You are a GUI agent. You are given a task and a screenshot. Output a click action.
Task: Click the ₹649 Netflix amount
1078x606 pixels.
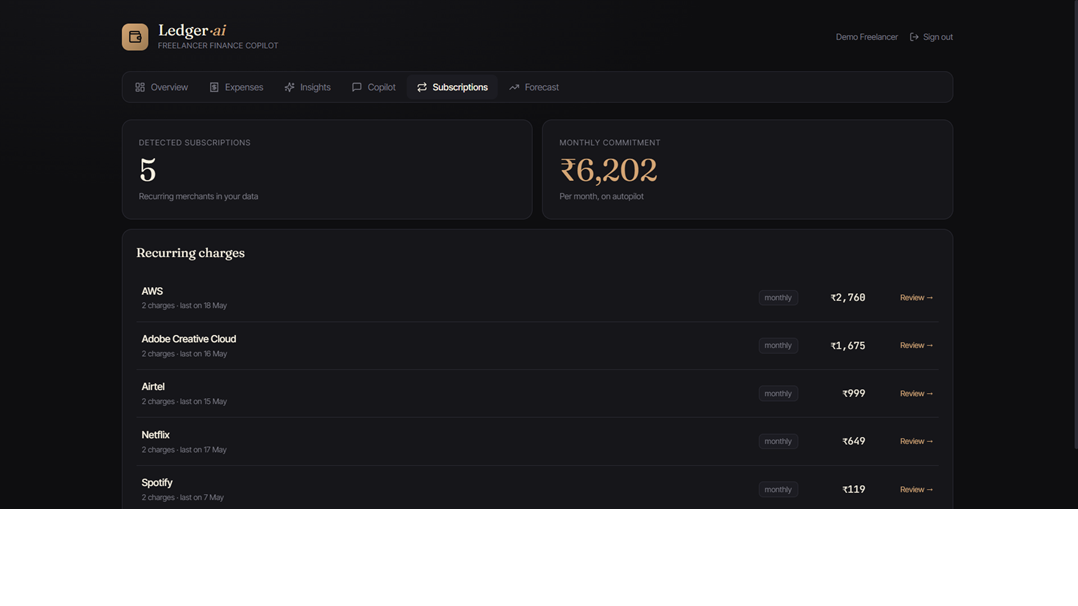pos(854,441)
